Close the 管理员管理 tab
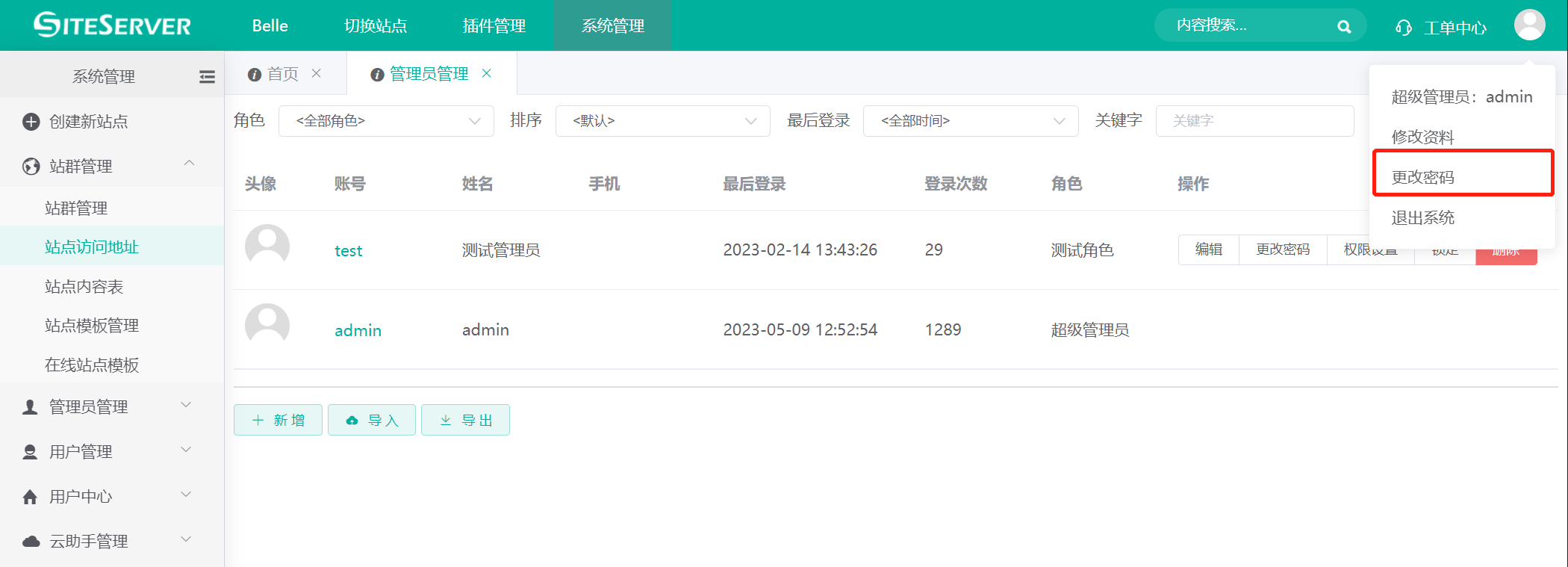Viewport: 1568px width, 567px height. tap(487, 73)
